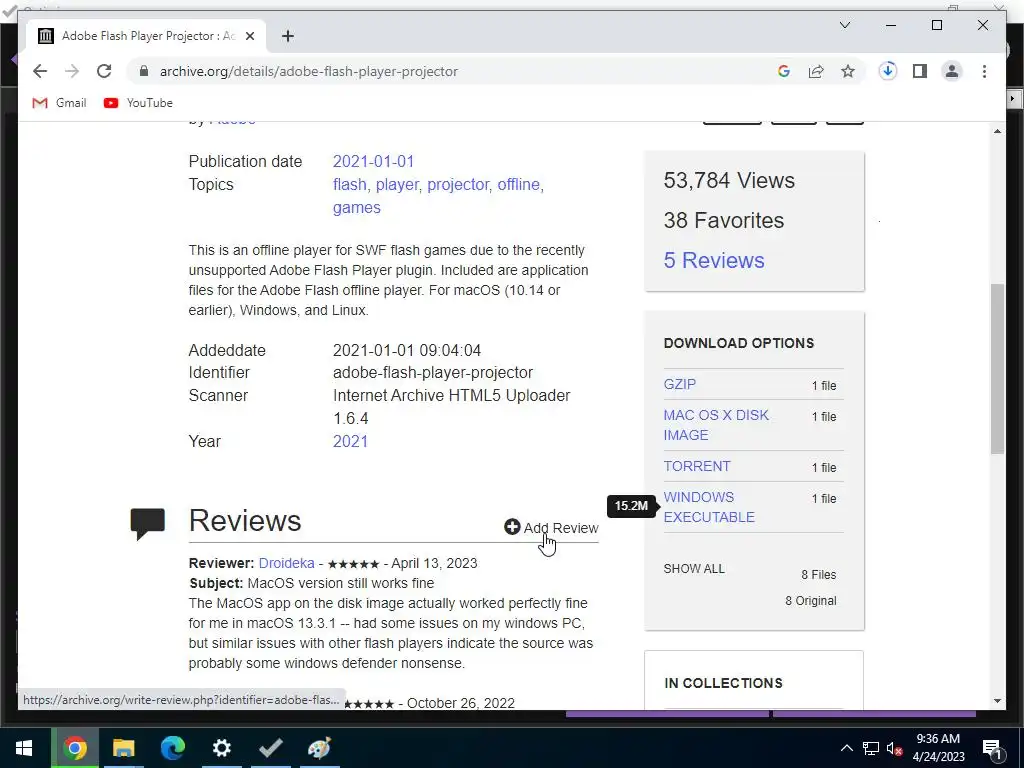
Task: Download the GZIP file
Action: click(680, 384)
